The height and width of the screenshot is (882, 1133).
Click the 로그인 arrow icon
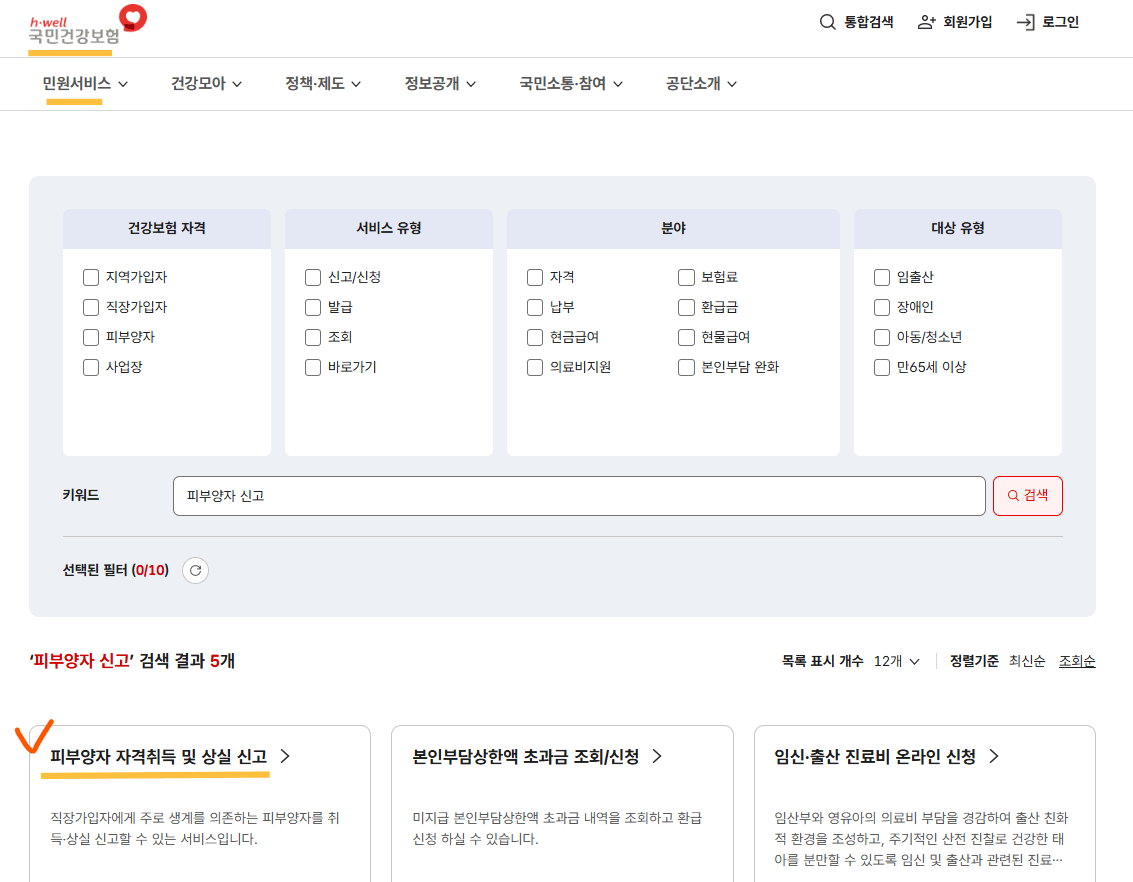[1024, 21]
